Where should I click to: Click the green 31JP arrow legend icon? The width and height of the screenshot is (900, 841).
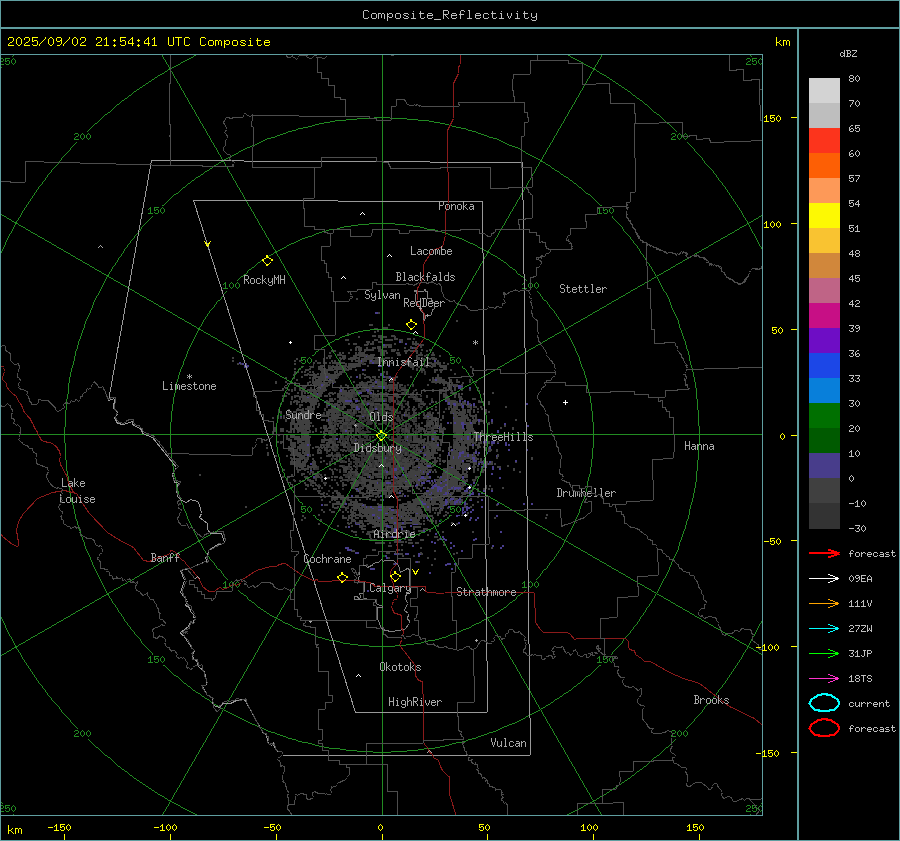tap(824, 653)
